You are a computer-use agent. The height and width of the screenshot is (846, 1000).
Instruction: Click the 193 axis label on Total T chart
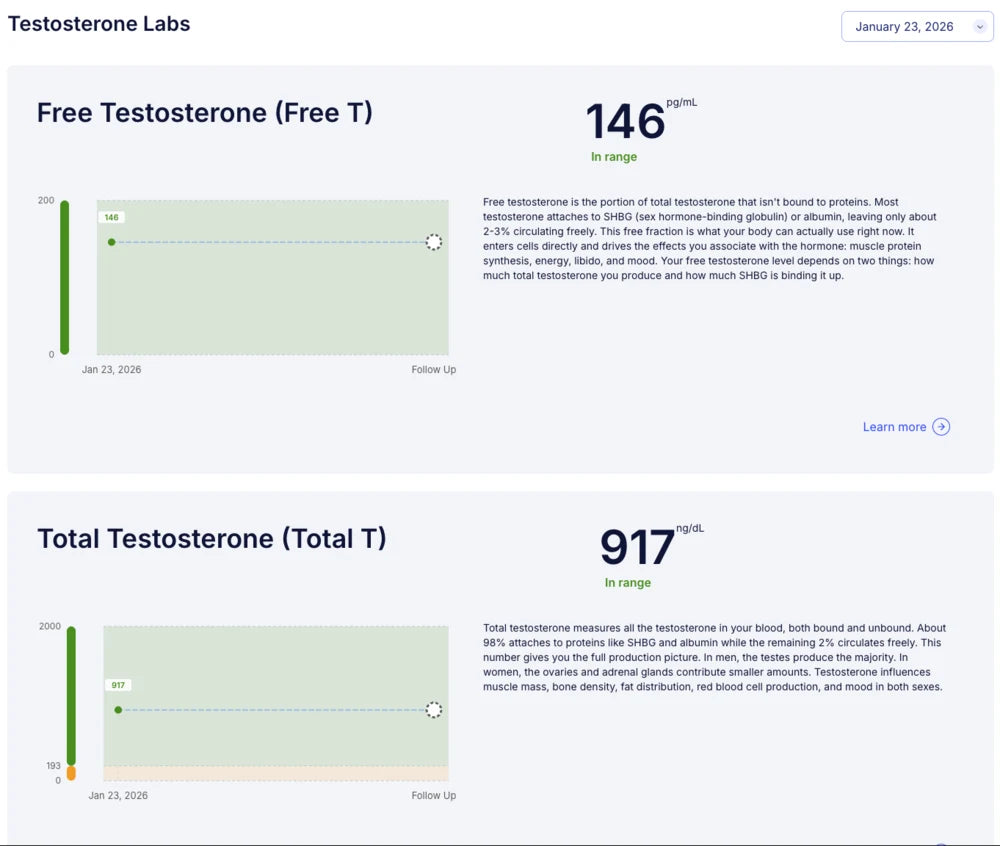[x=53, y=766]
